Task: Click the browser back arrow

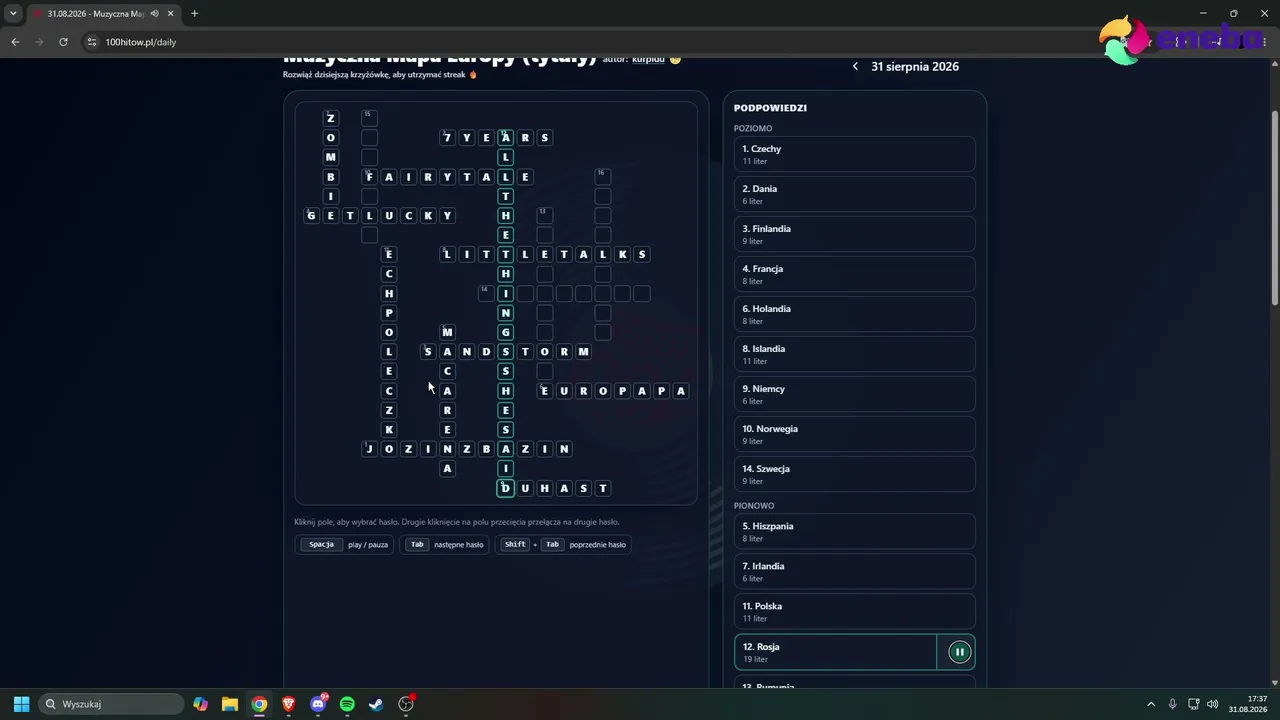Action: tap(15, 42)
